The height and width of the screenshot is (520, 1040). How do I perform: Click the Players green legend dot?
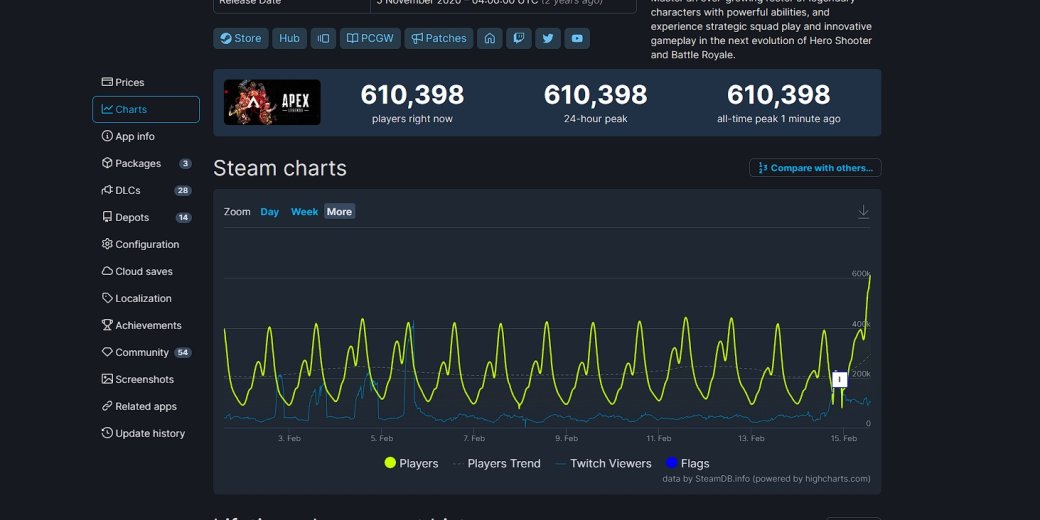(x=390, y=463)
